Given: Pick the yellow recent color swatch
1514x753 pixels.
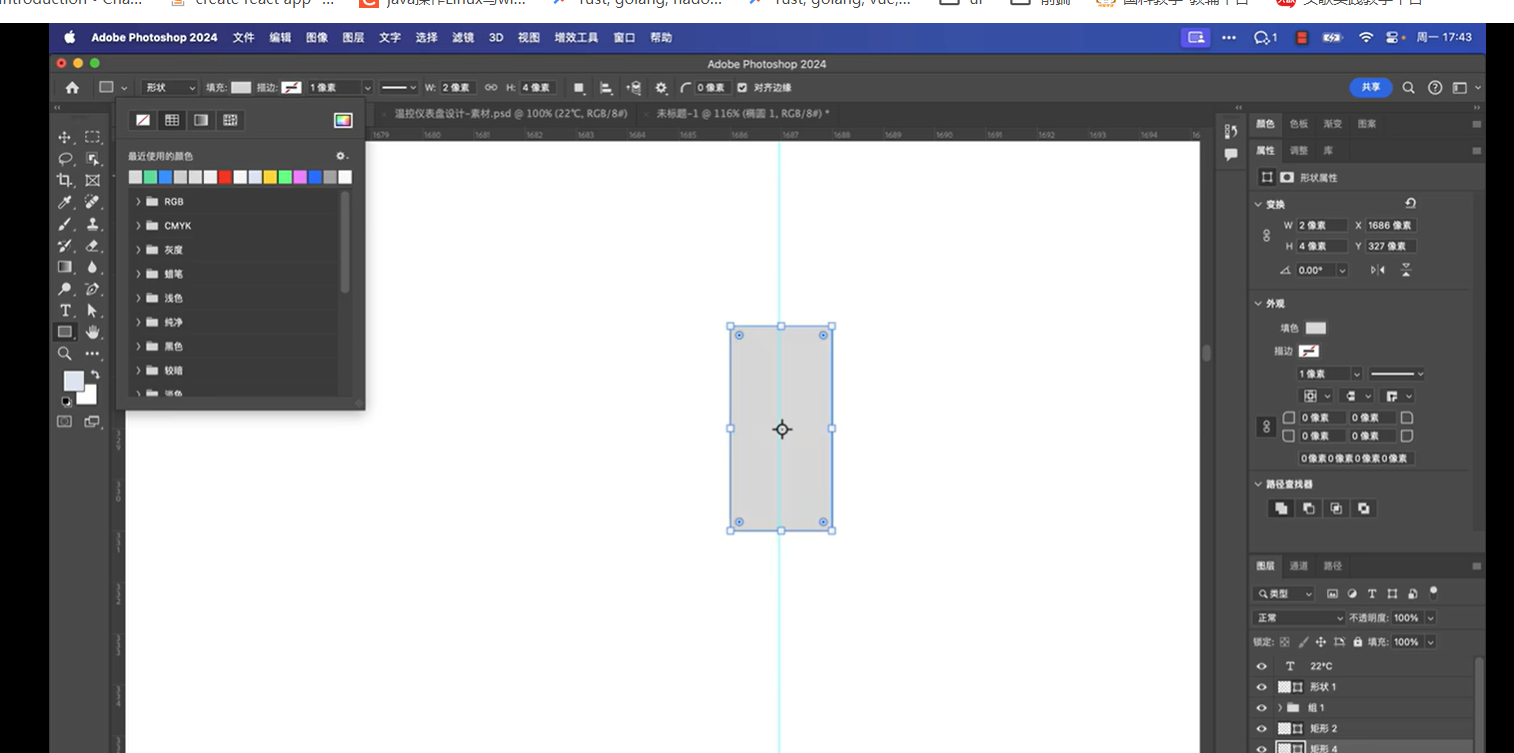Looking at the screenshot, I should tap(270, 177).
